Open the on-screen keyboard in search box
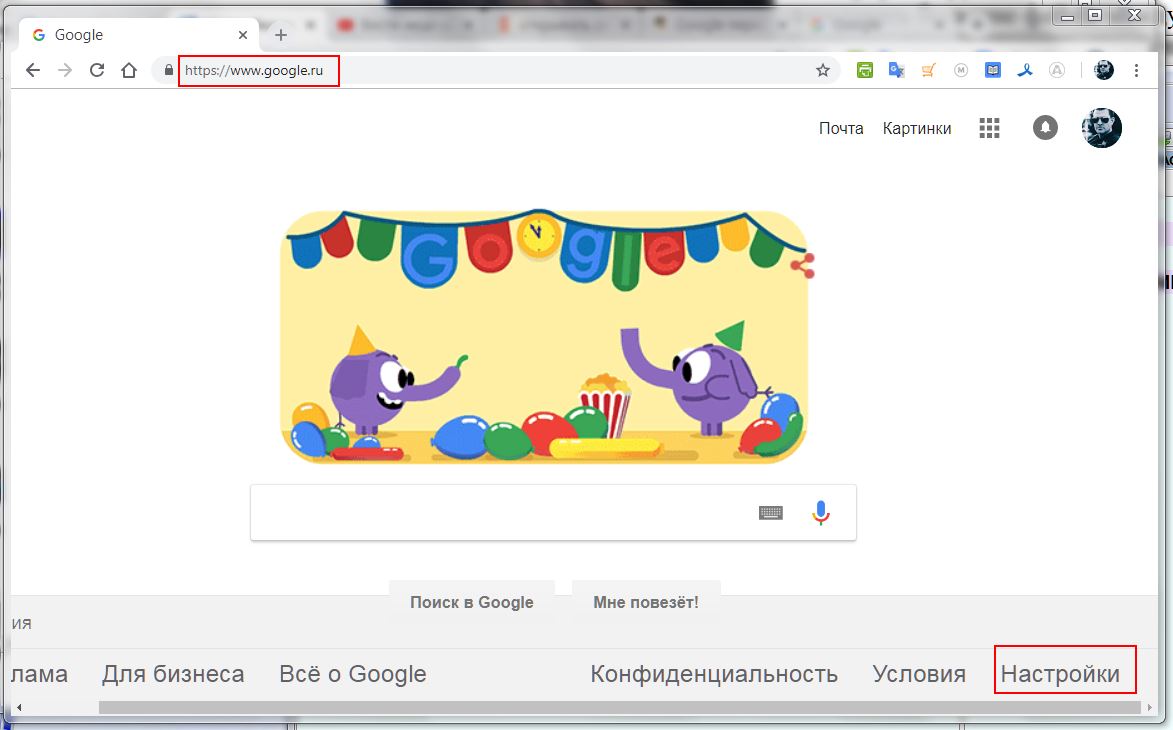This screenshot has height=730, width=1173. pyautogui.click(x=771, y=512)
